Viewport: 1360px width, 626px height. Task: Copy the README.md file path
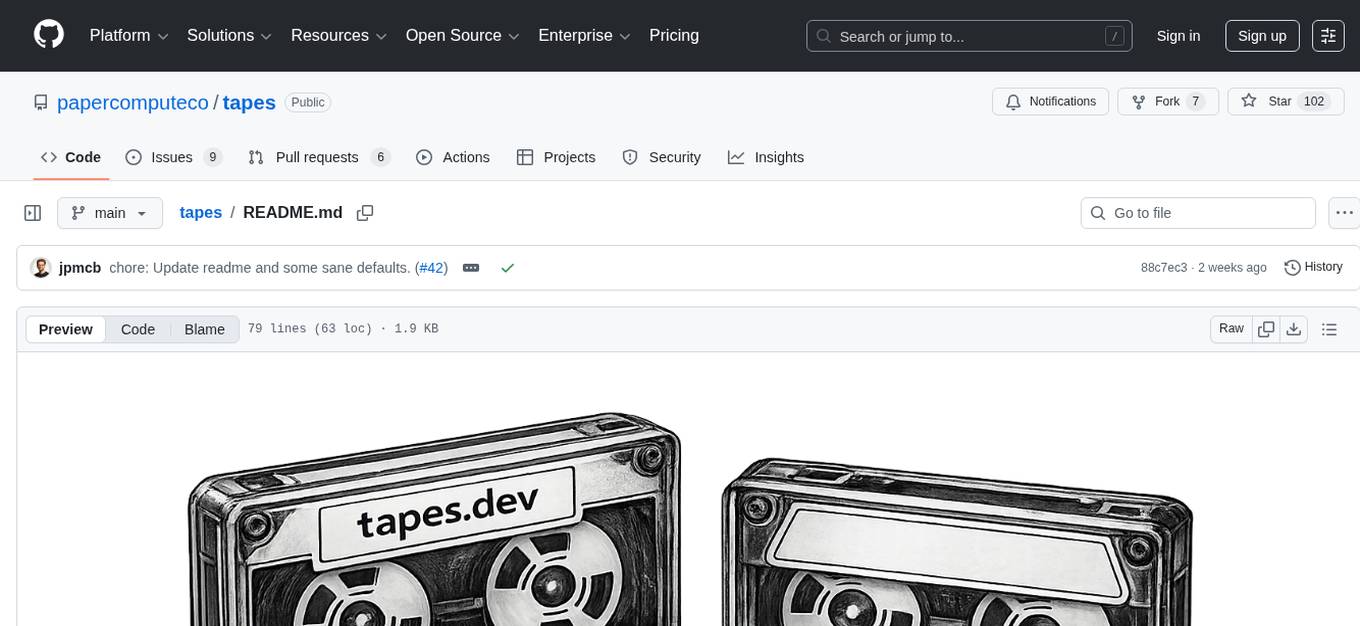(365, 213)
